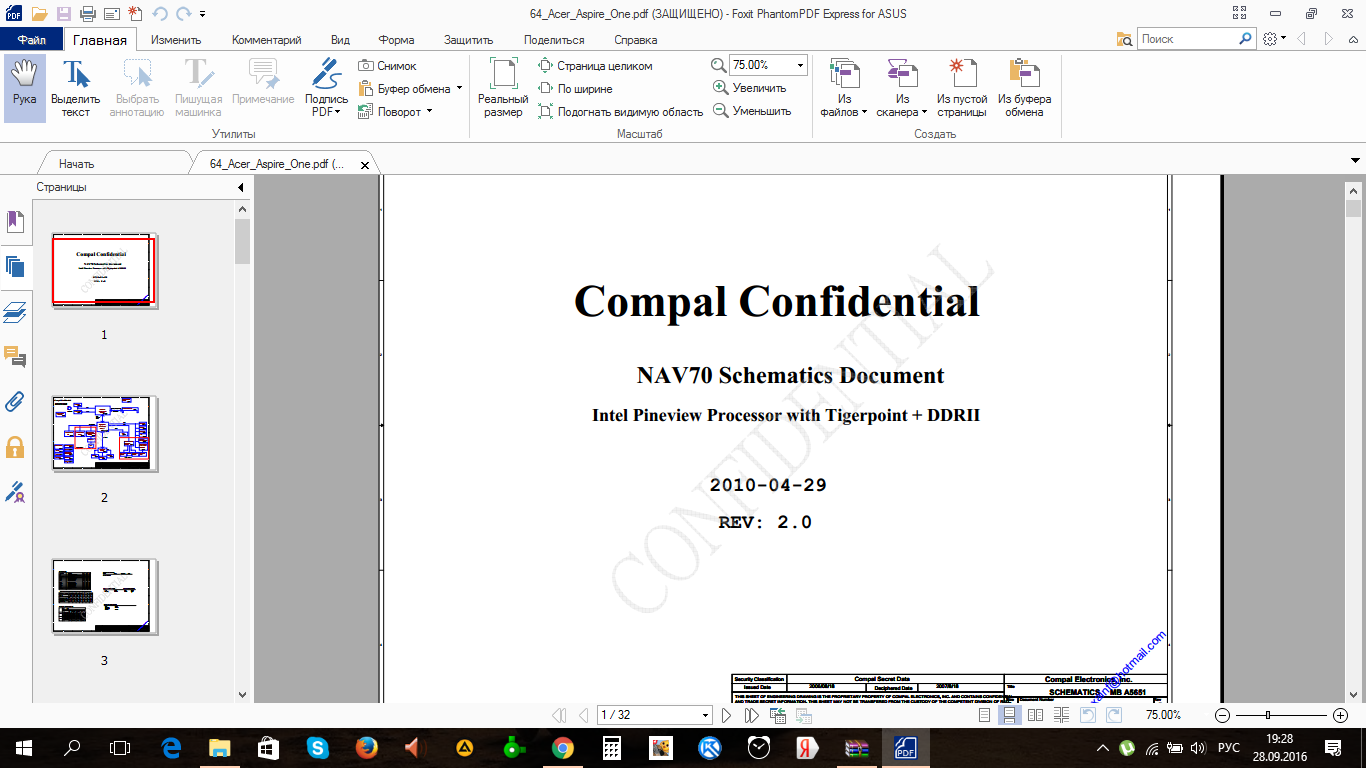Undo with quick access arrow
This screenshot has width=1366, height=768.
158,13
